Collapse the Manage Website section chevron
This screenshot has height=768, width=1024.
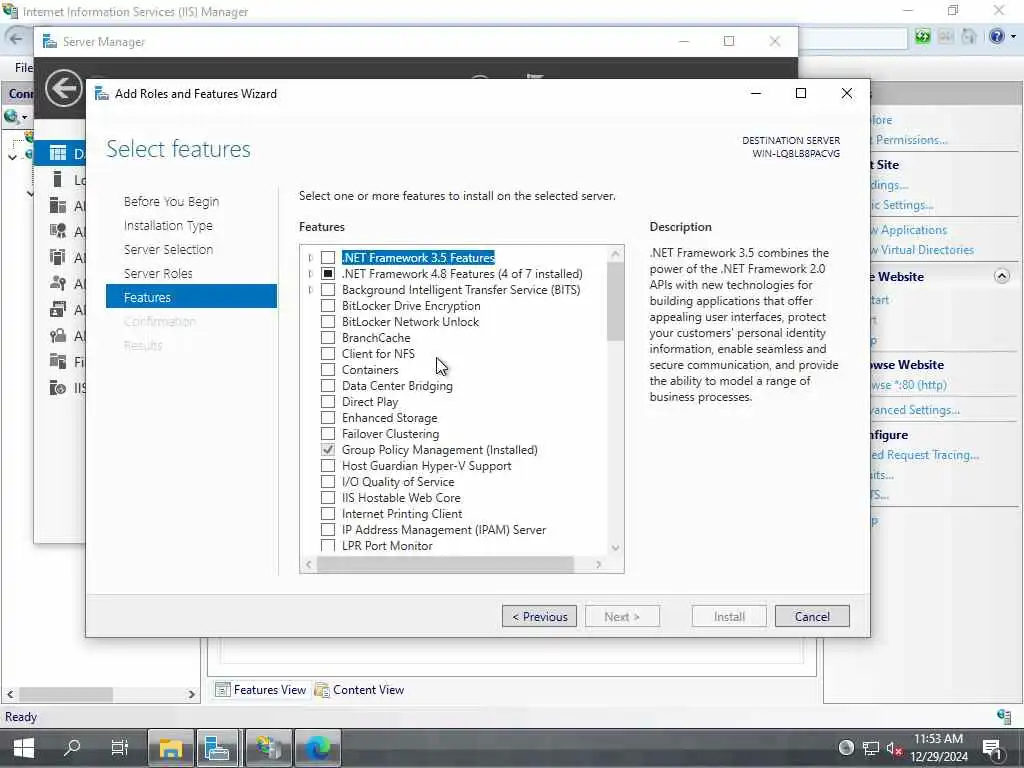pos(1002,276)
